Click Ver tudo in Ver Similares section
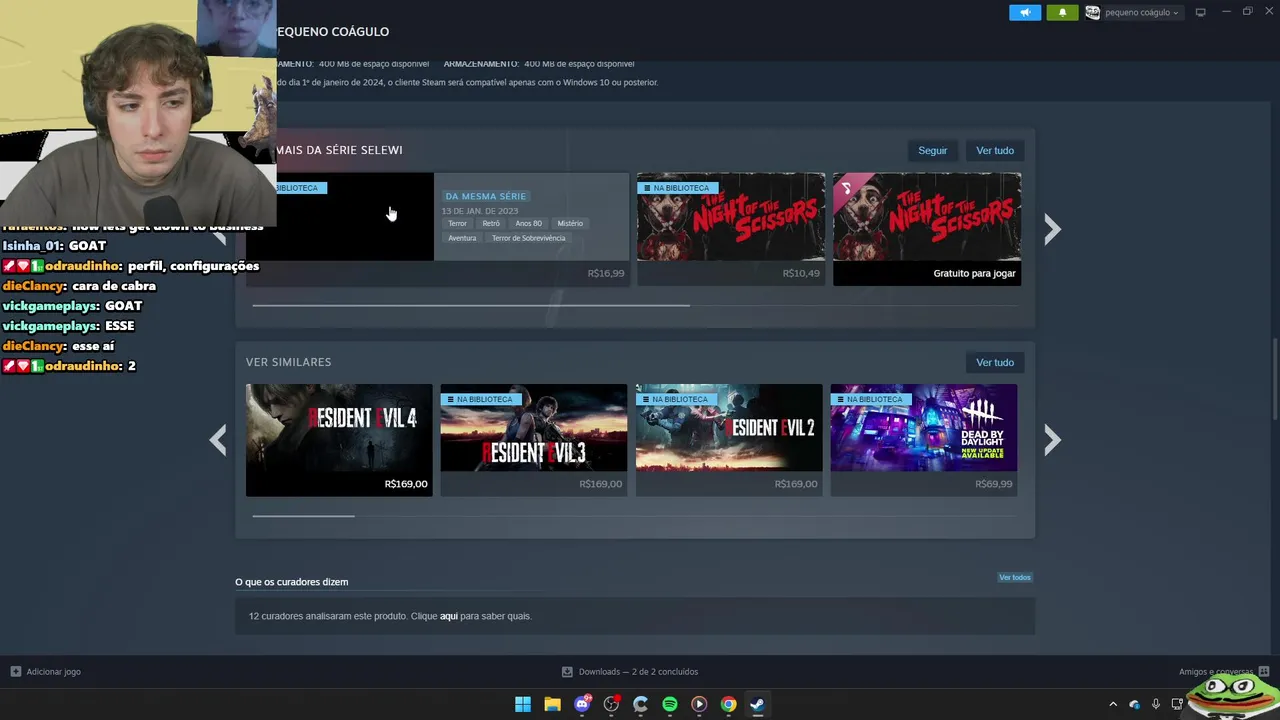 point(995,362)
